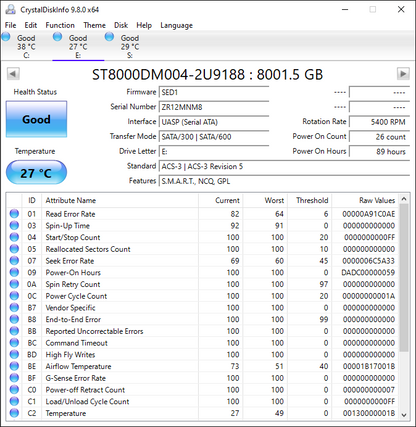
Task: Open the Theme menu
Action: pos(94,25)
